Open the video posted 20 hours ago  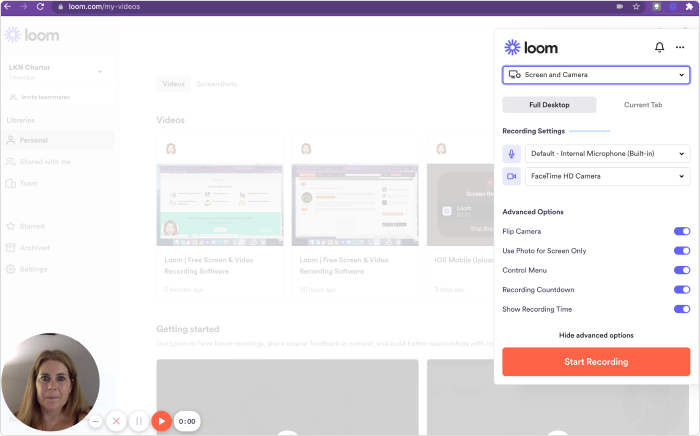[x=355, y=205]
